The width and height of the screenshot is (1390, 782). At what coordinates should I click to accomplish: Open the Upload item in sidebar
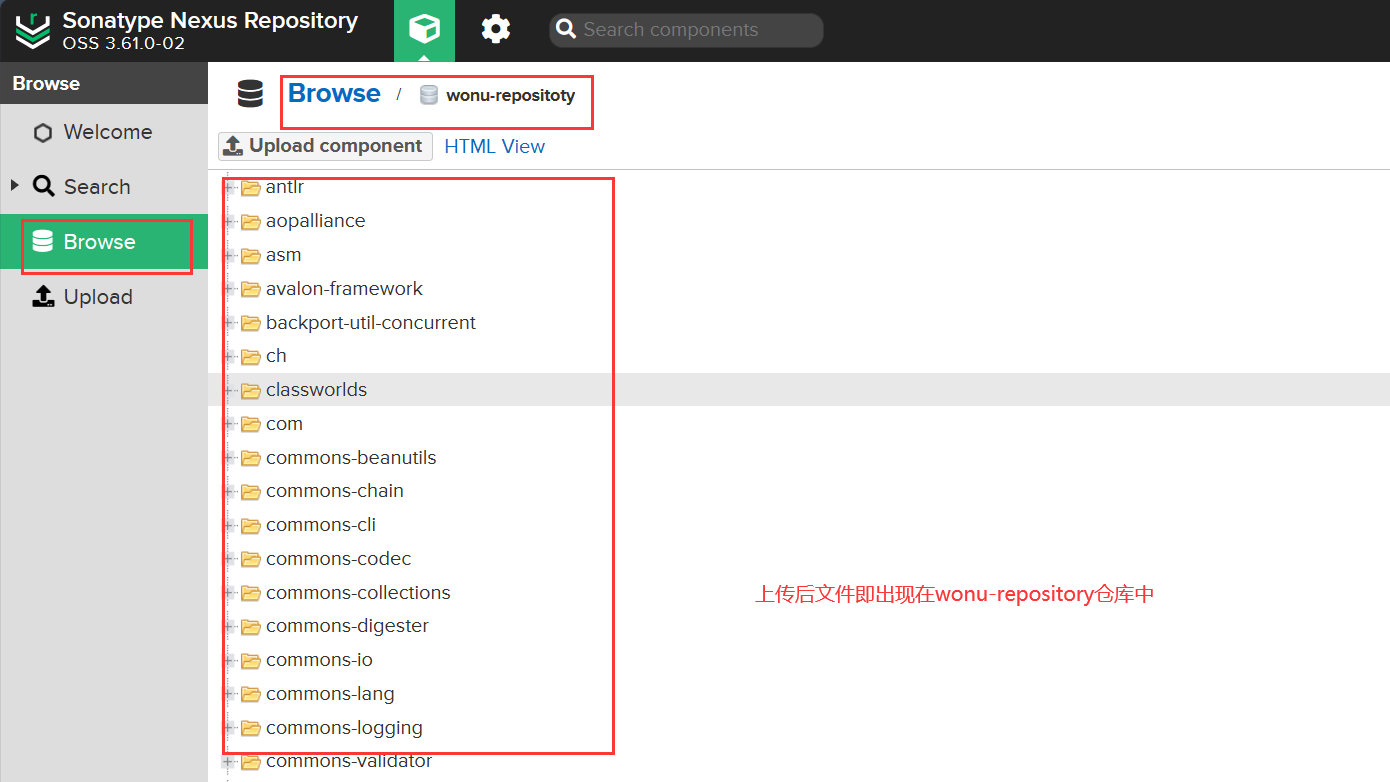coord(104,297)
